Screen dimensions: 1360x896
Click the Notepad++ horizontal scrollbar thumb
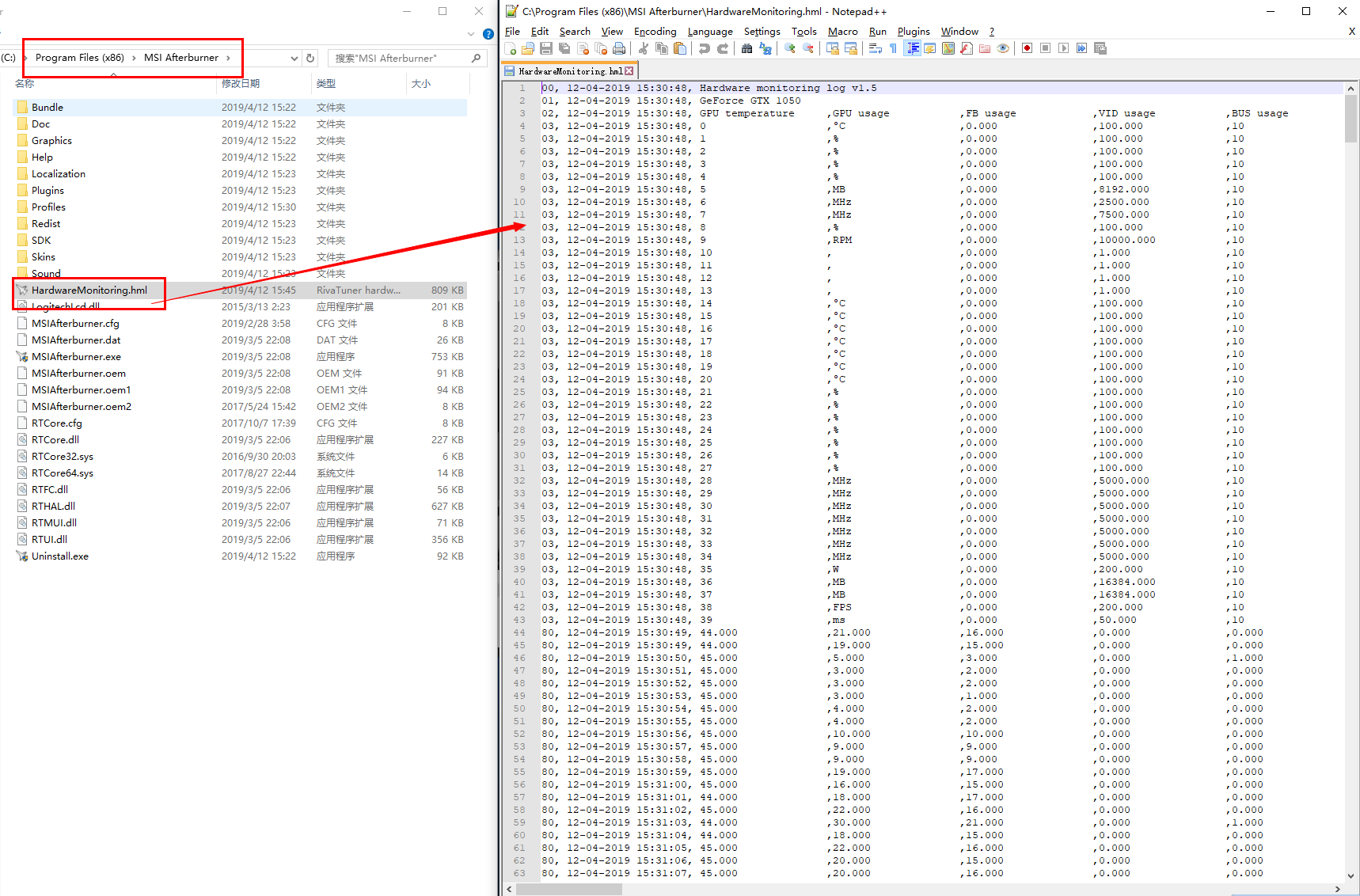569,890
